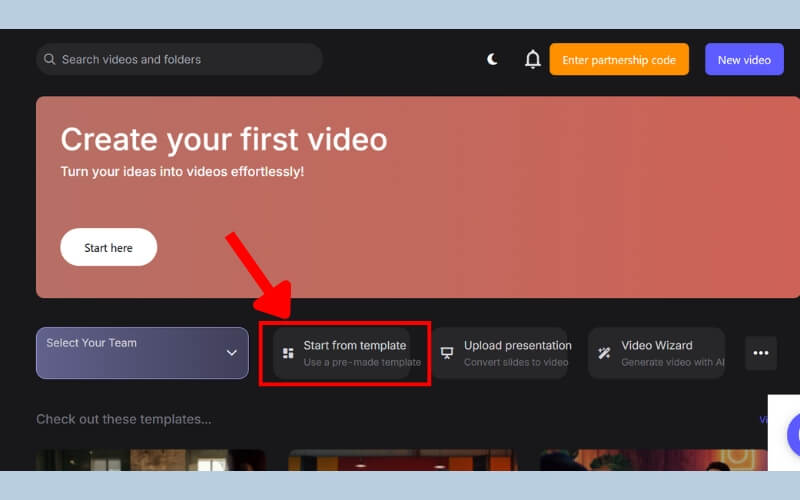Open notifications via the bell icon
Screen dimensions: 800x500
coord(533,60)
